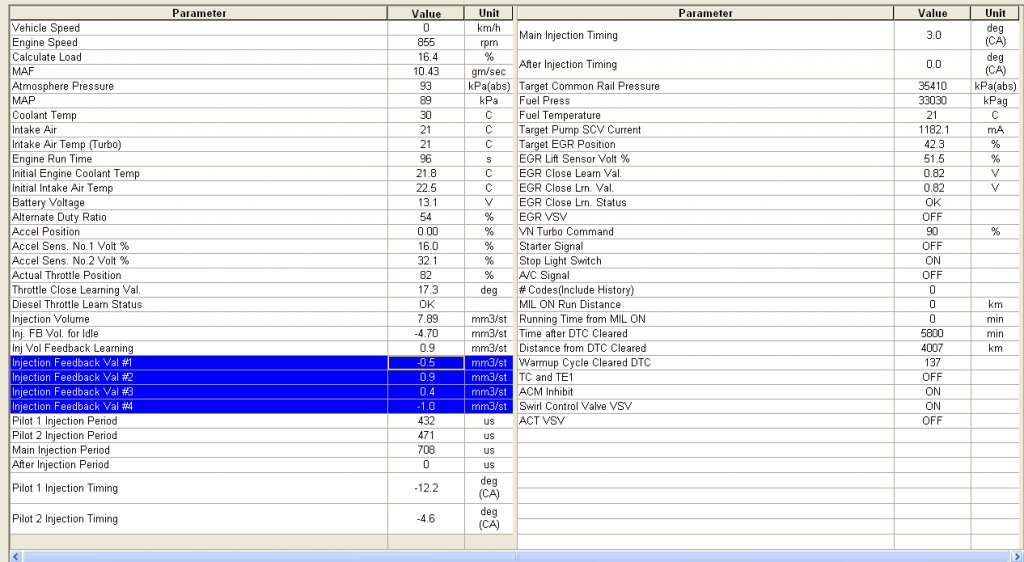Image resolution: width=1024 pixels, height=562 pixels.
Task: Select Swirl Control Valve VSV row
Action: point(769,406)
